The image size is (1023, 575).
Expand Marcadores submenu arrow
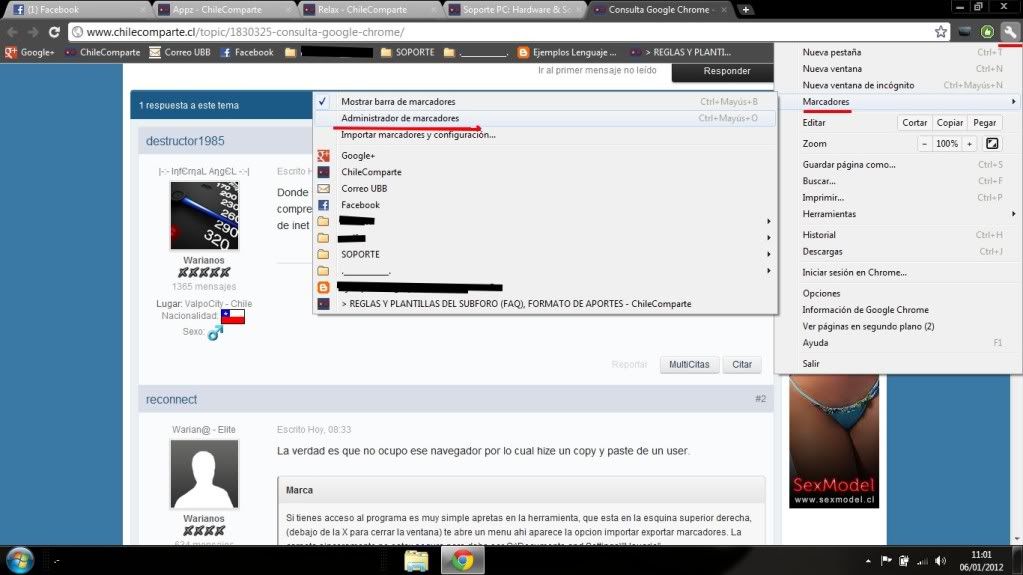[x=1013, y=101]
